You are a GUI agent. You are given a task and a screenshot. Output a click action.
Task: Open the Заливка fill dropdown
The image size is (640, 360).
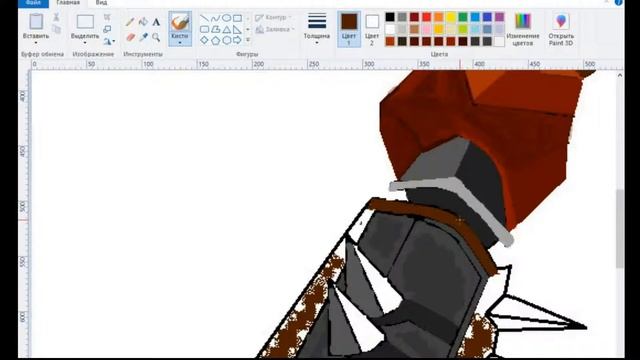point(275,29)
